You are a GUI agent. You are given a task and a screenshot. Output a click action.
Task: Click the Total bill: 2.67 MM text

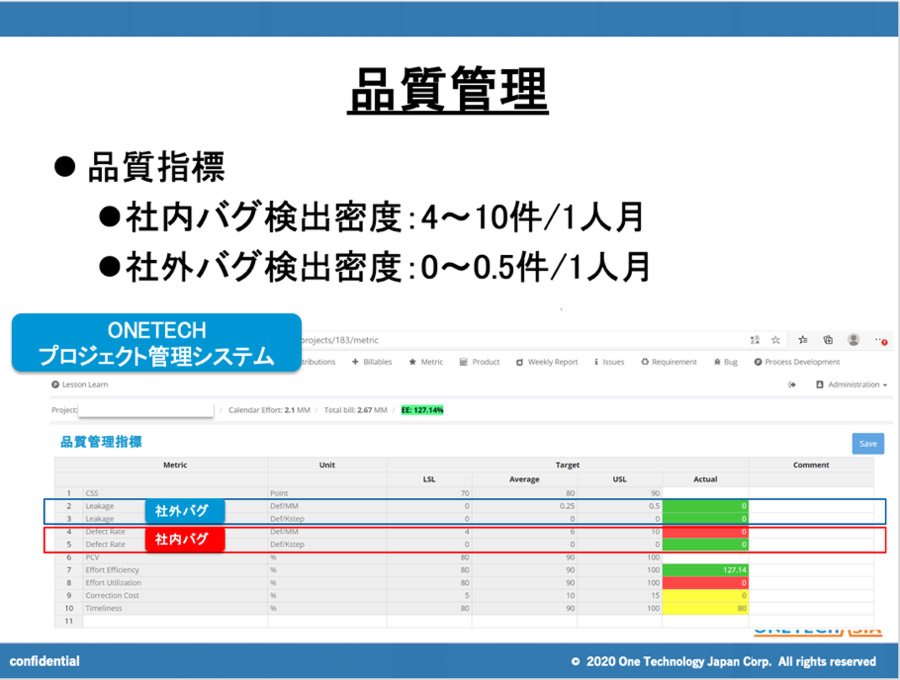[355, 410]
